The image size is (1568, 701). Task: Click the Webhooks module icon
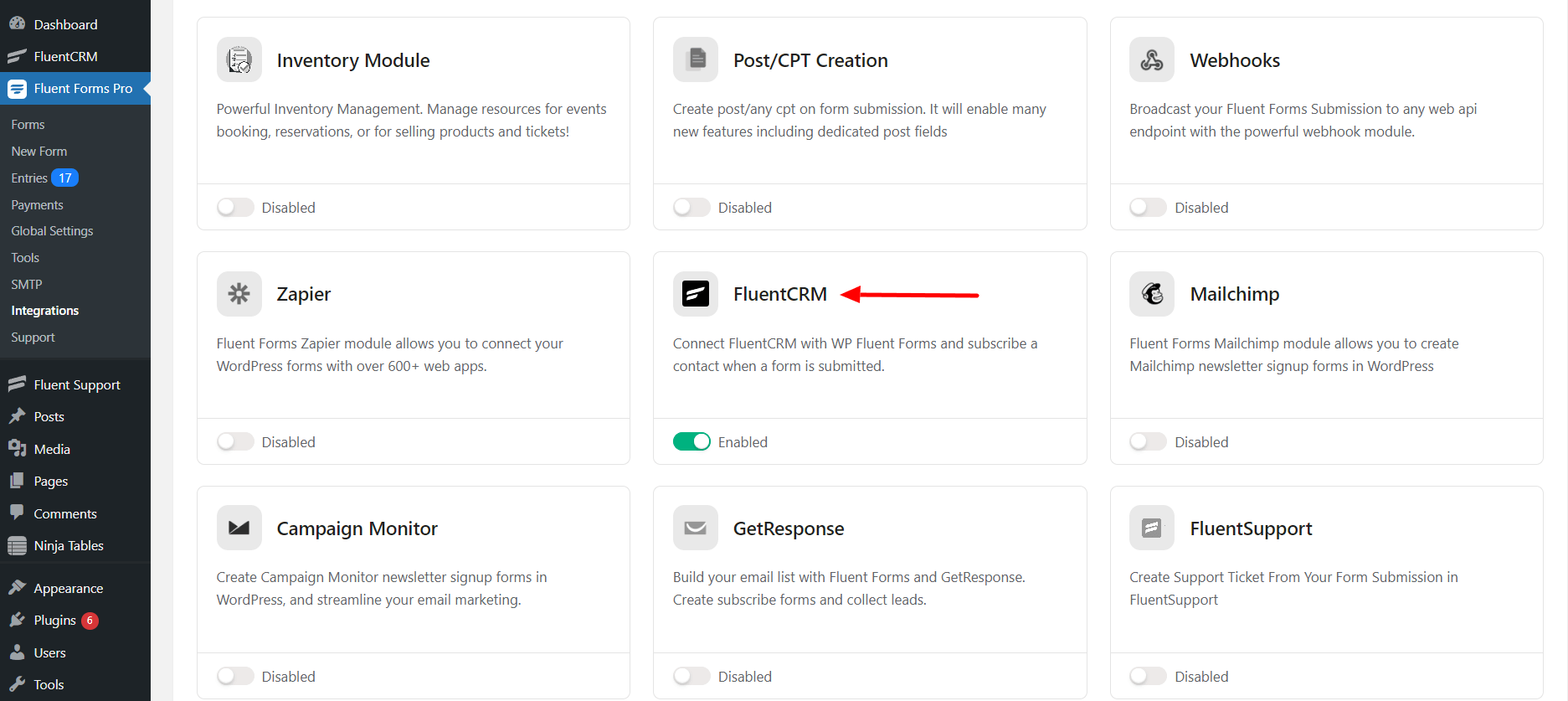1151,59
